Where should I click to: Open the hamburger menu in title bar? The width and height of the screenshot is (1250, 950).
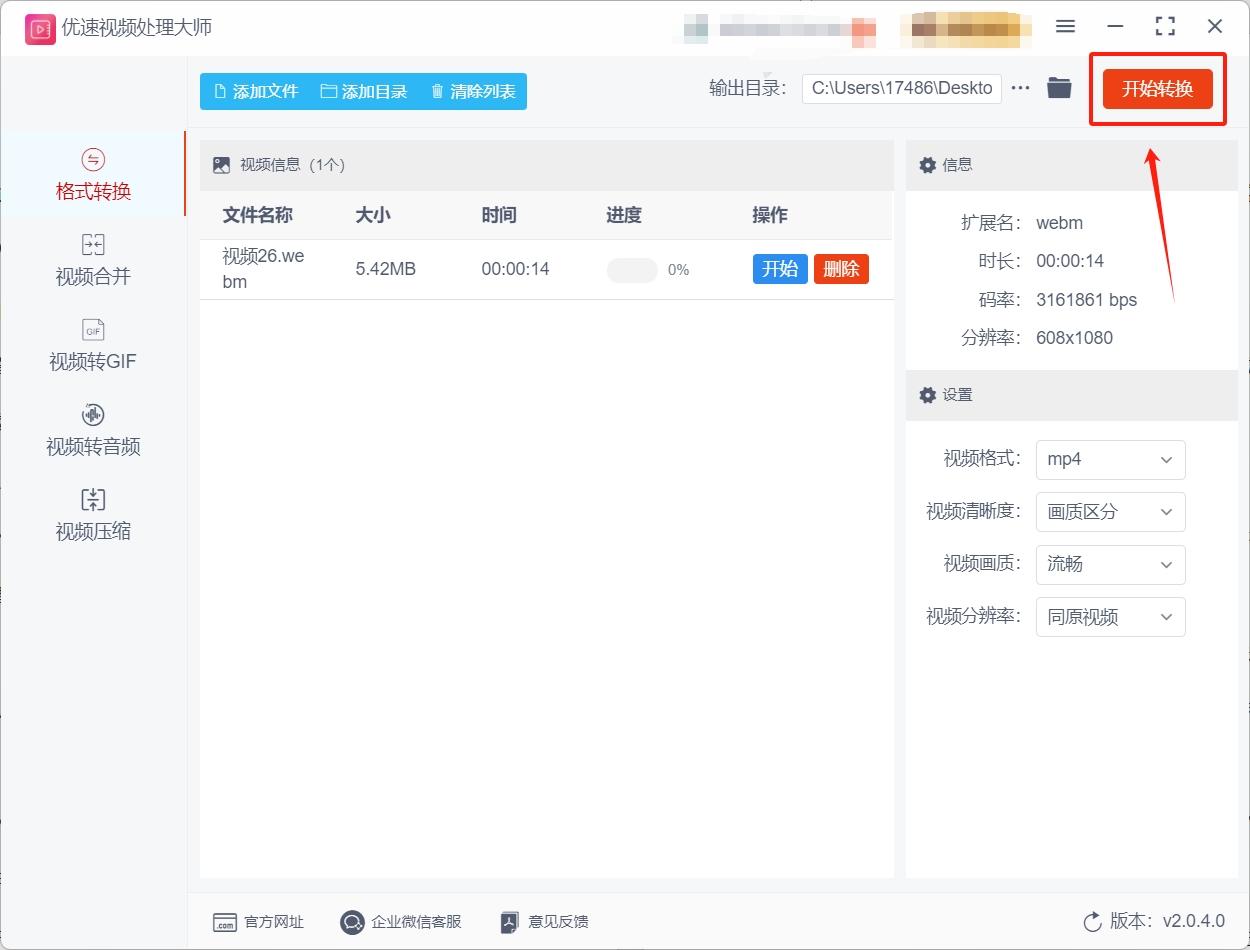tap(1065, 27)
